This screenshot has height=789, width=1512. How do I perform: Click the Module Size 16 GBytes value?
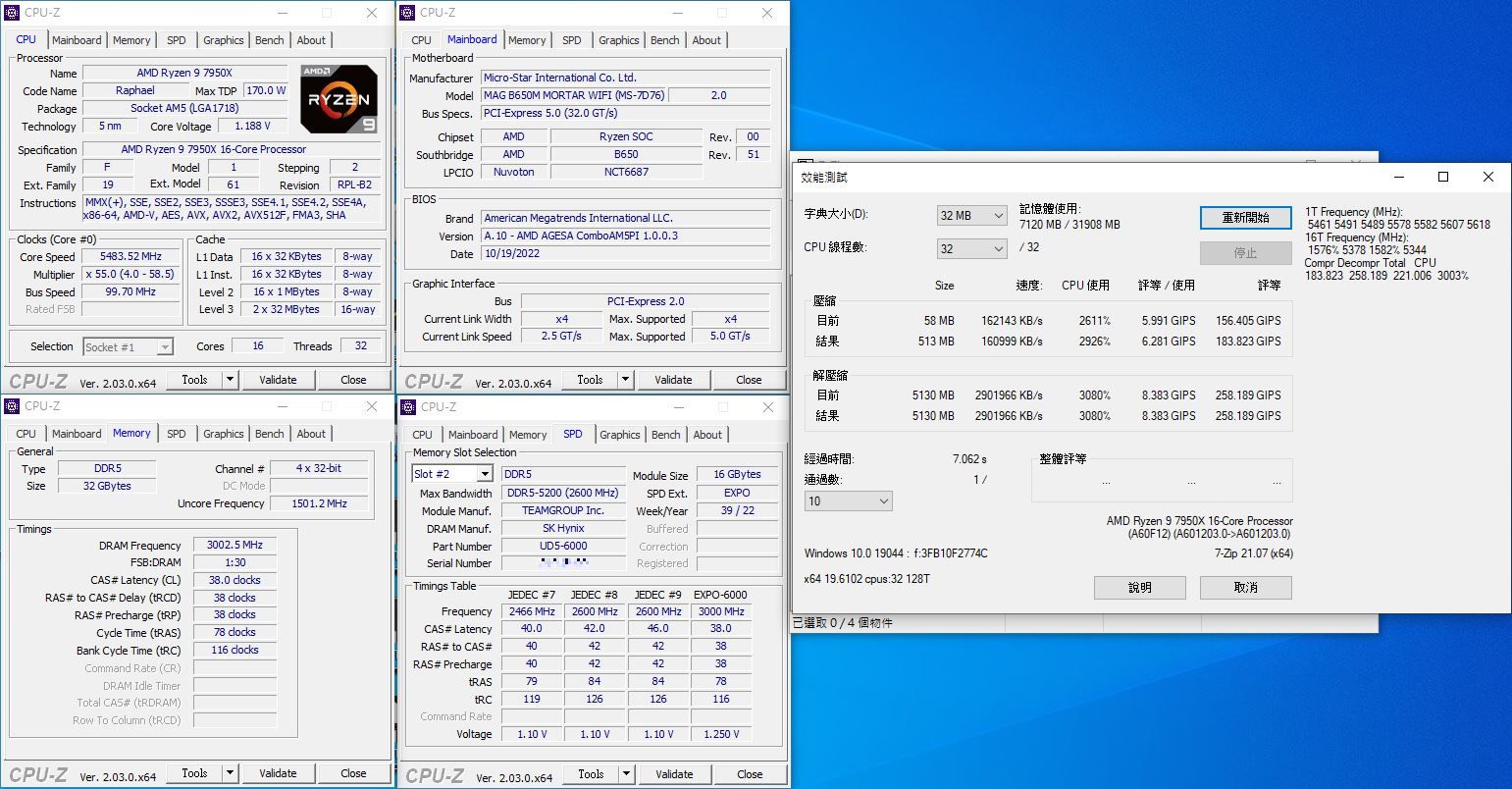(x=737, y=475)
